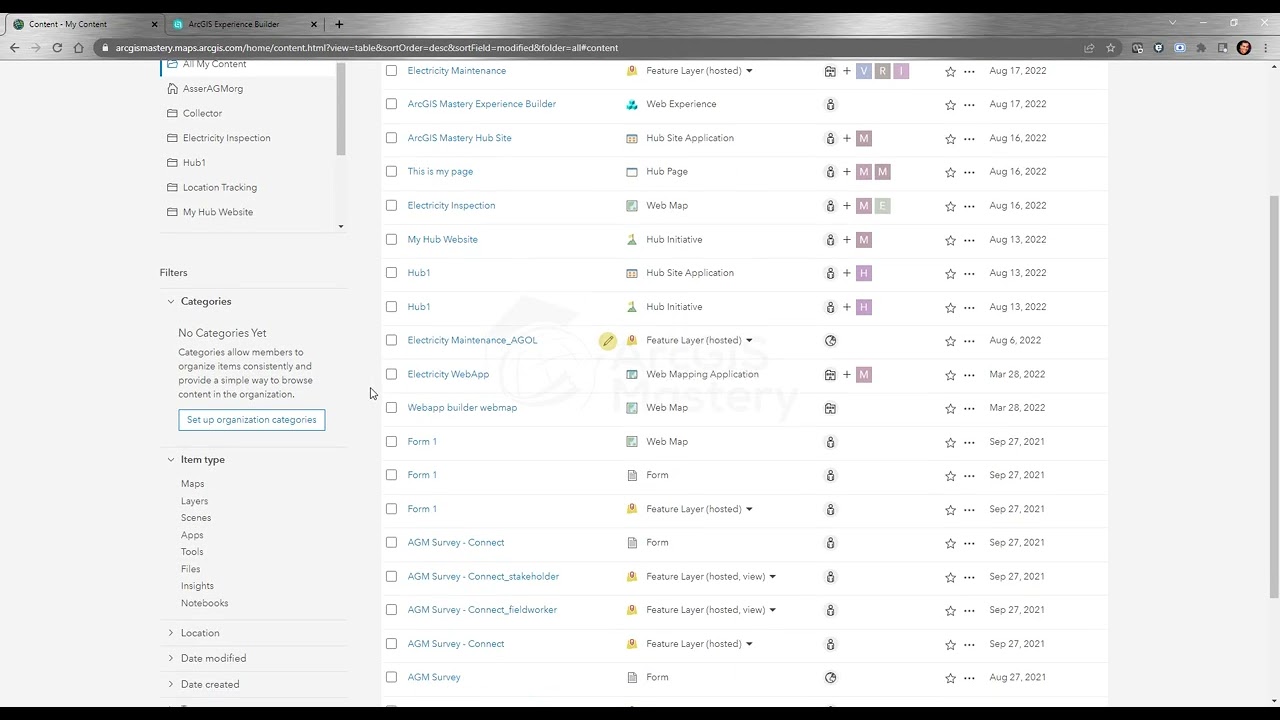Viewport: 1280px width, 720px height.
Task: Expand the Location filter
Action: (x=171, y=633)
